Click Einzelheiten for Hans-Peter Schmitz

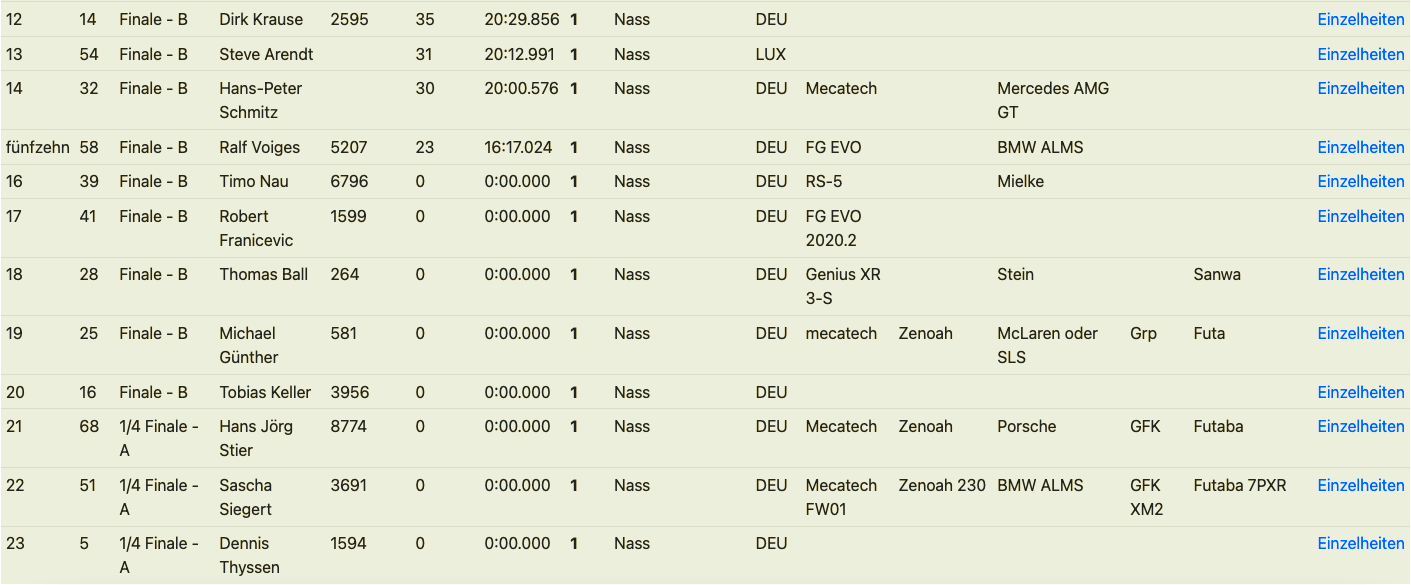(x=1360, y=88)
